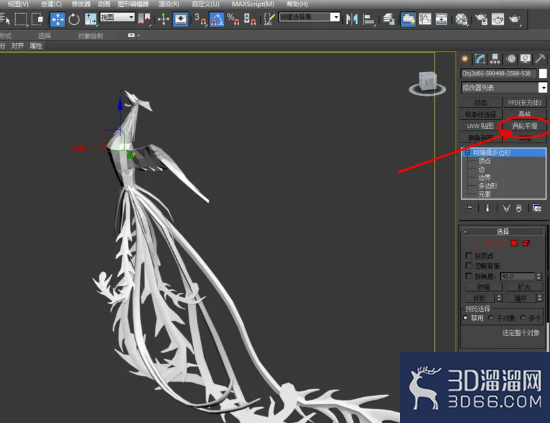Viewport: 550px width, 423px height.
Task: Click Configure Modifier Sets icon
Action: click(537, 208)
